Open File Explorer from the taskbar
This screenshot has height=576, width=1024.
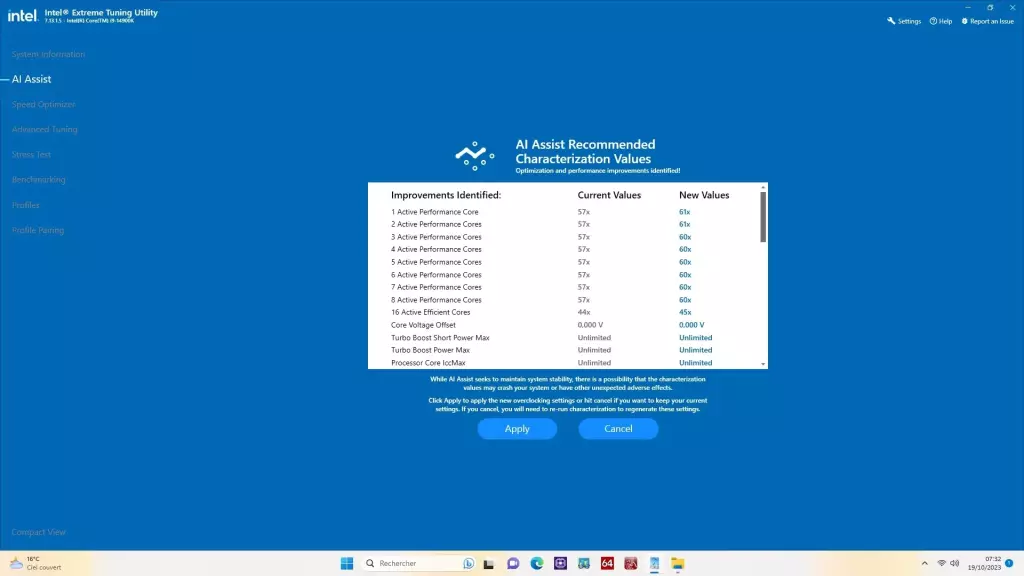point(678,563)
